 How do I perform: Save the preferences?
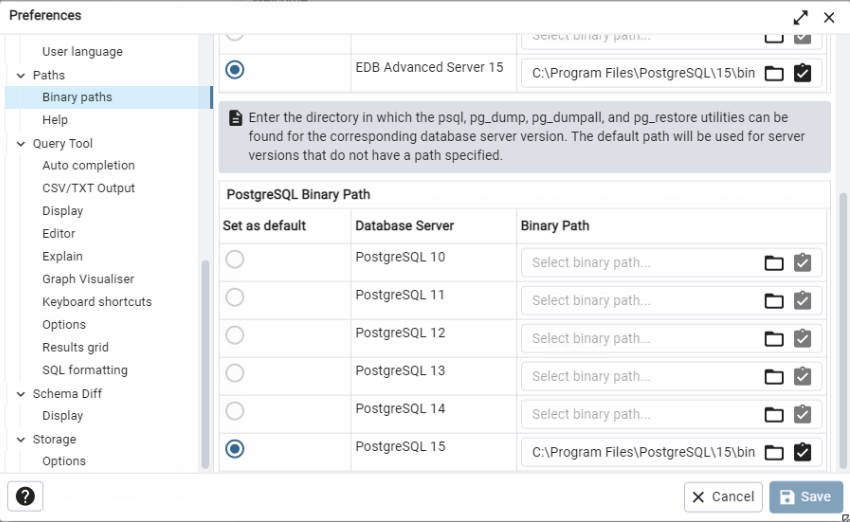805,497
